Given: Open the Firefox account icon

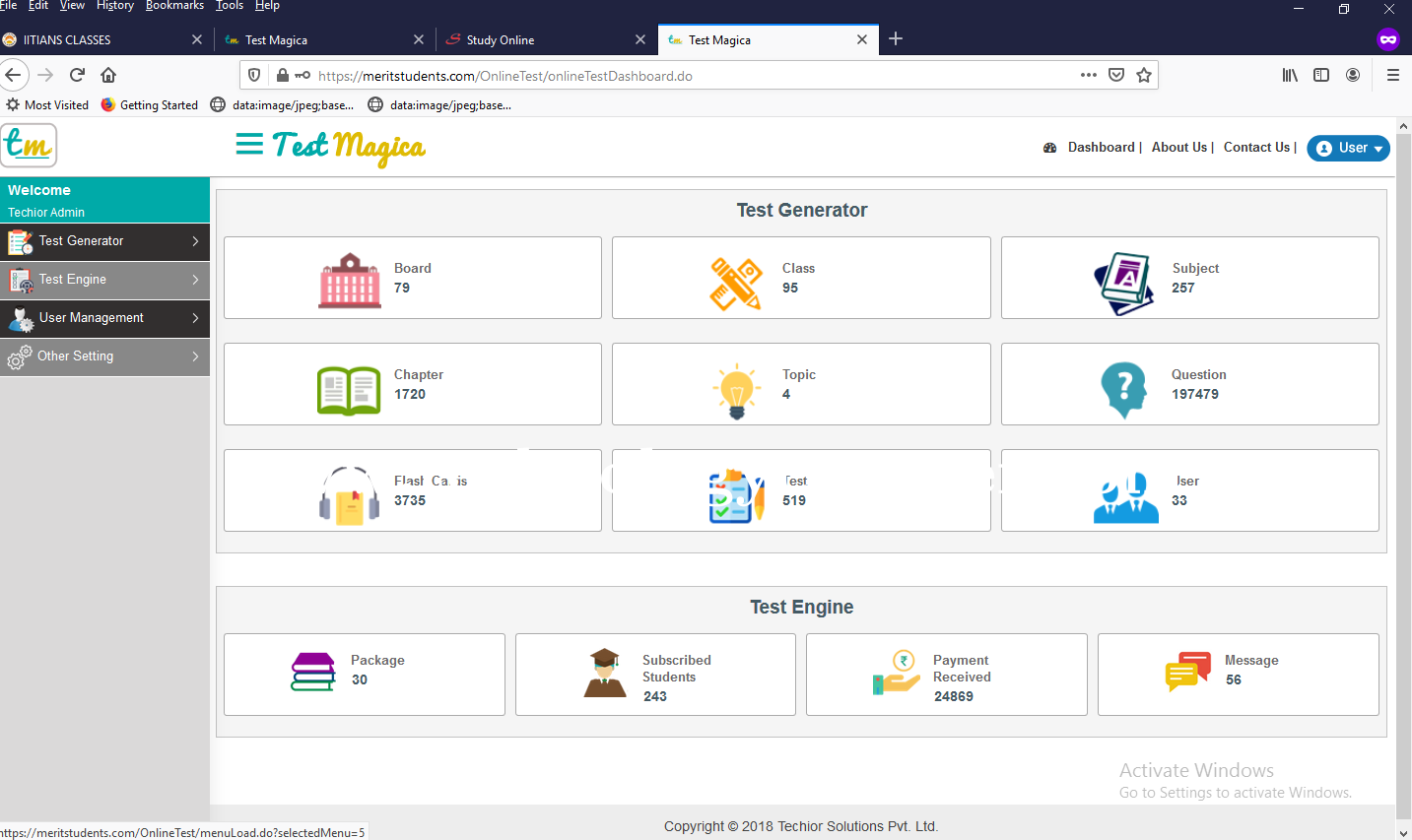Looking at the screenshot, I should [x=1353, y=75].
